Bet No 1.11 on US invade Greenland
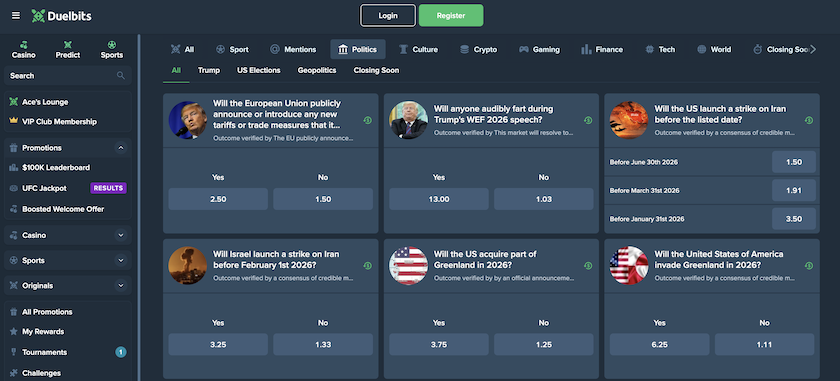 click(764, 345)
